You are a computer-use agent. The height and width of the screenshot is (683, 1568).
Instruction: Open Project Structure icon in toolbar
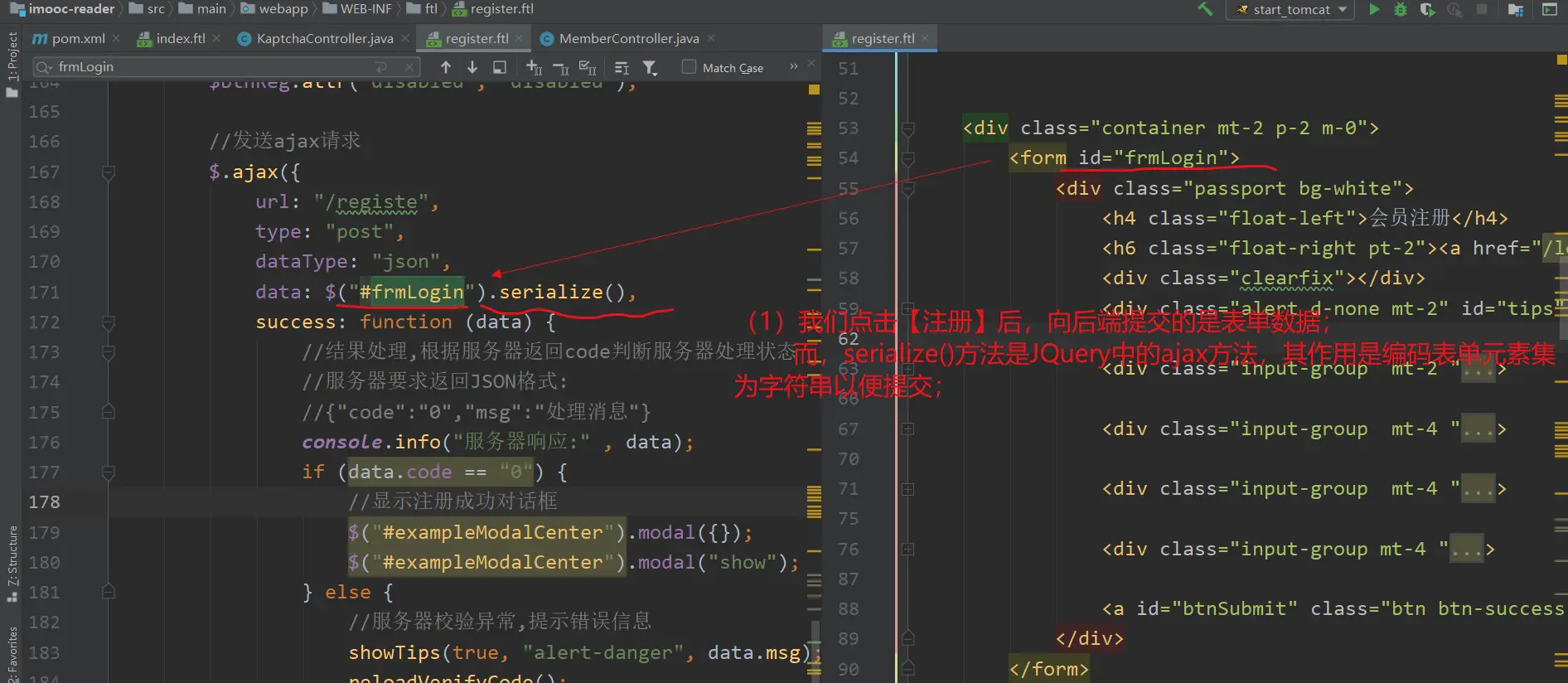click(x=1516, y=9)
